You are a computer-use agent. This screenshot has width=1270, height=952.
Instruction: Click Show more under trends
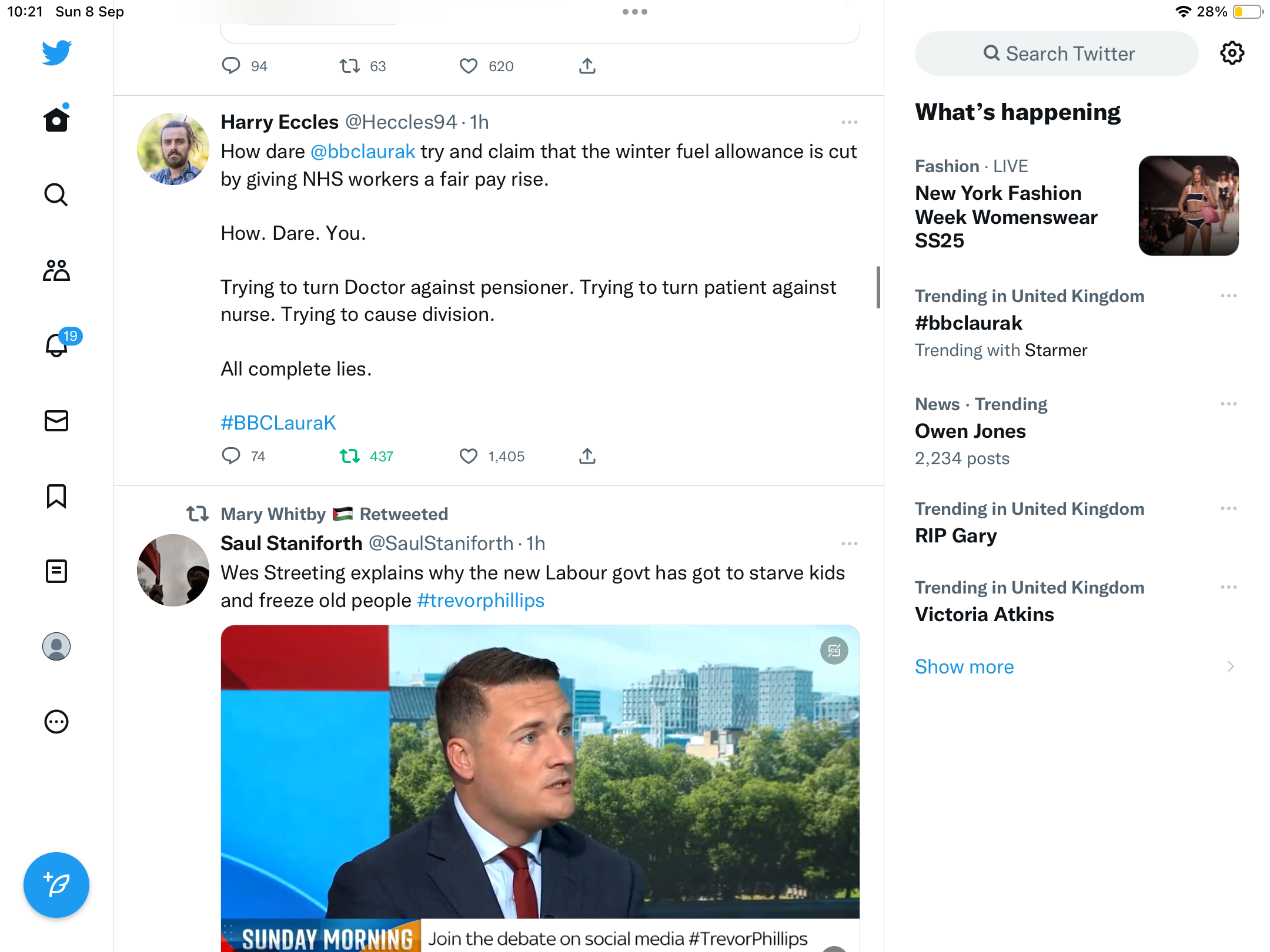click(964, 666)
